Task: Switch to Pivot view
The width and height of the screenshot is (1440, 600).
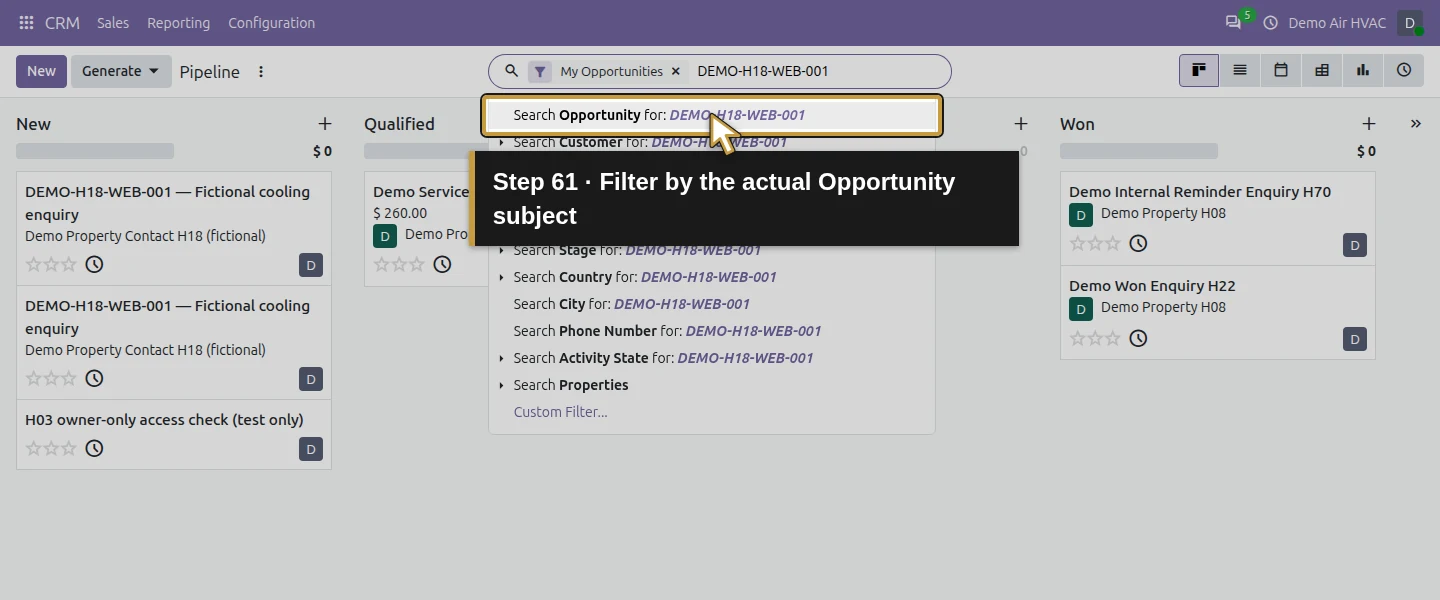Action: 1322,70
